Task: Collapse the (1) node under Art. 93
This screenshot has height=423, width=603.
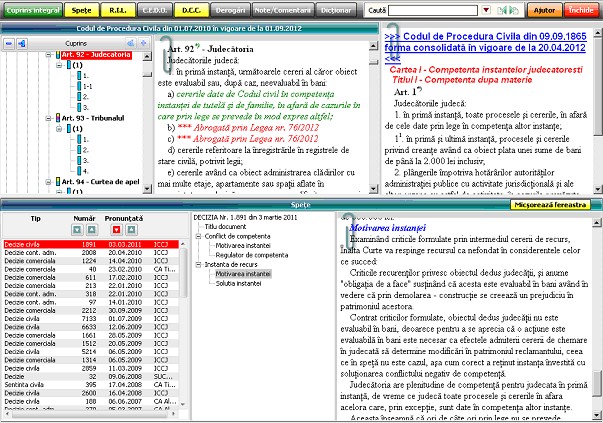Action: 59,128
